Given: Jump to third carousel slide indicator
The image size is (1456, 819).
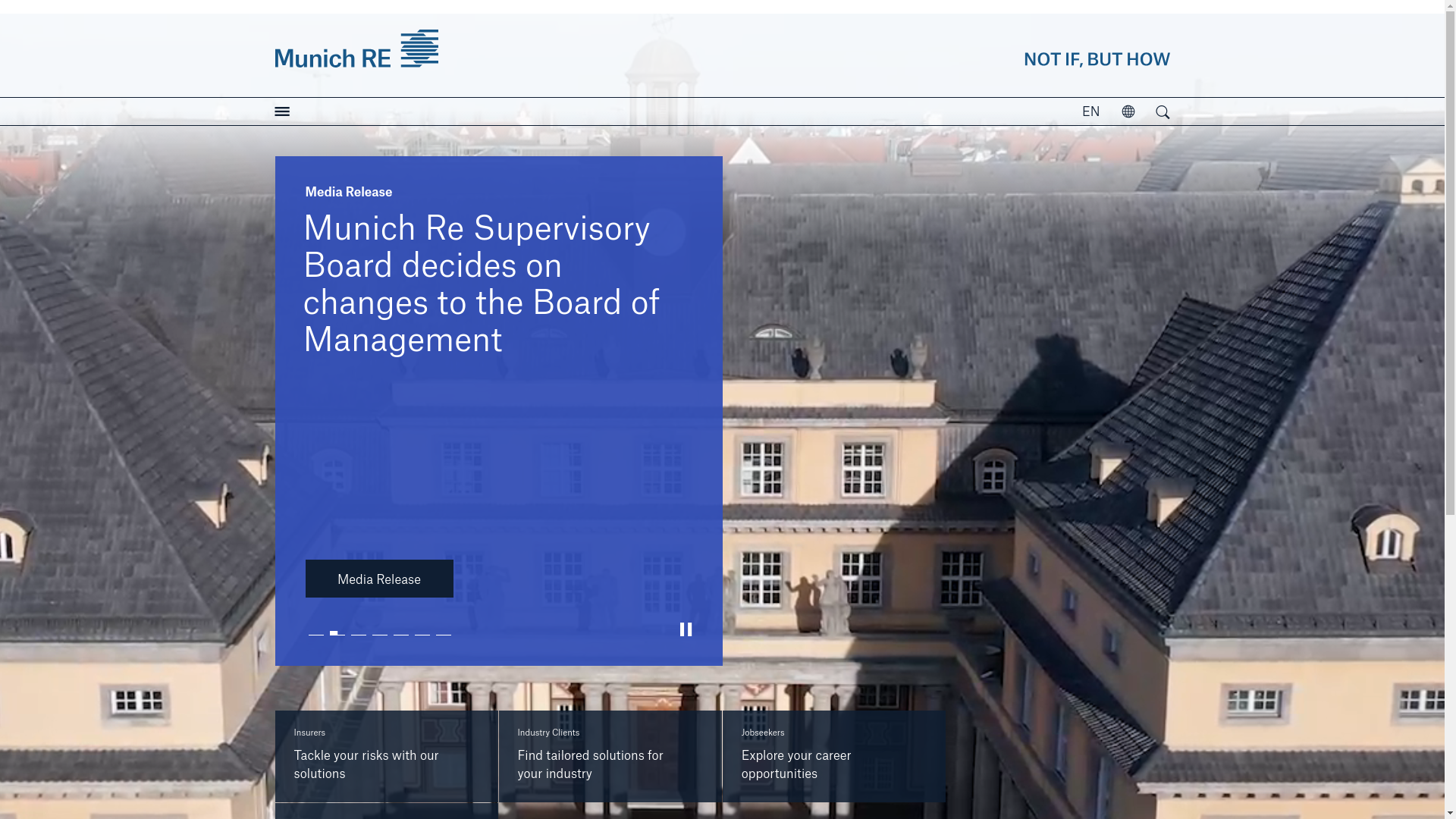Looking at the screenshot, I should pos(358,633).
